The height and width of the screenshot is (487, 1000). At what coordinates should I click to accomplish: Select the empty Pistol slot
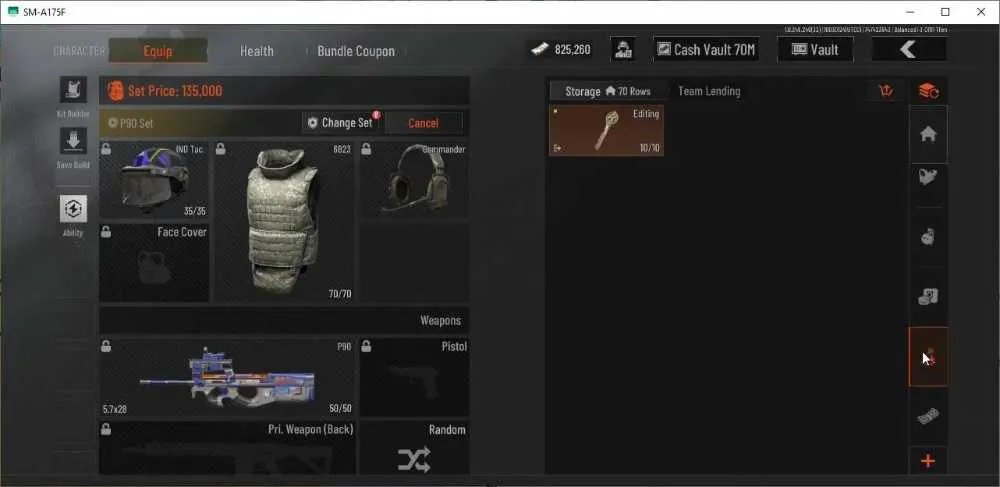tap(414, 377)
